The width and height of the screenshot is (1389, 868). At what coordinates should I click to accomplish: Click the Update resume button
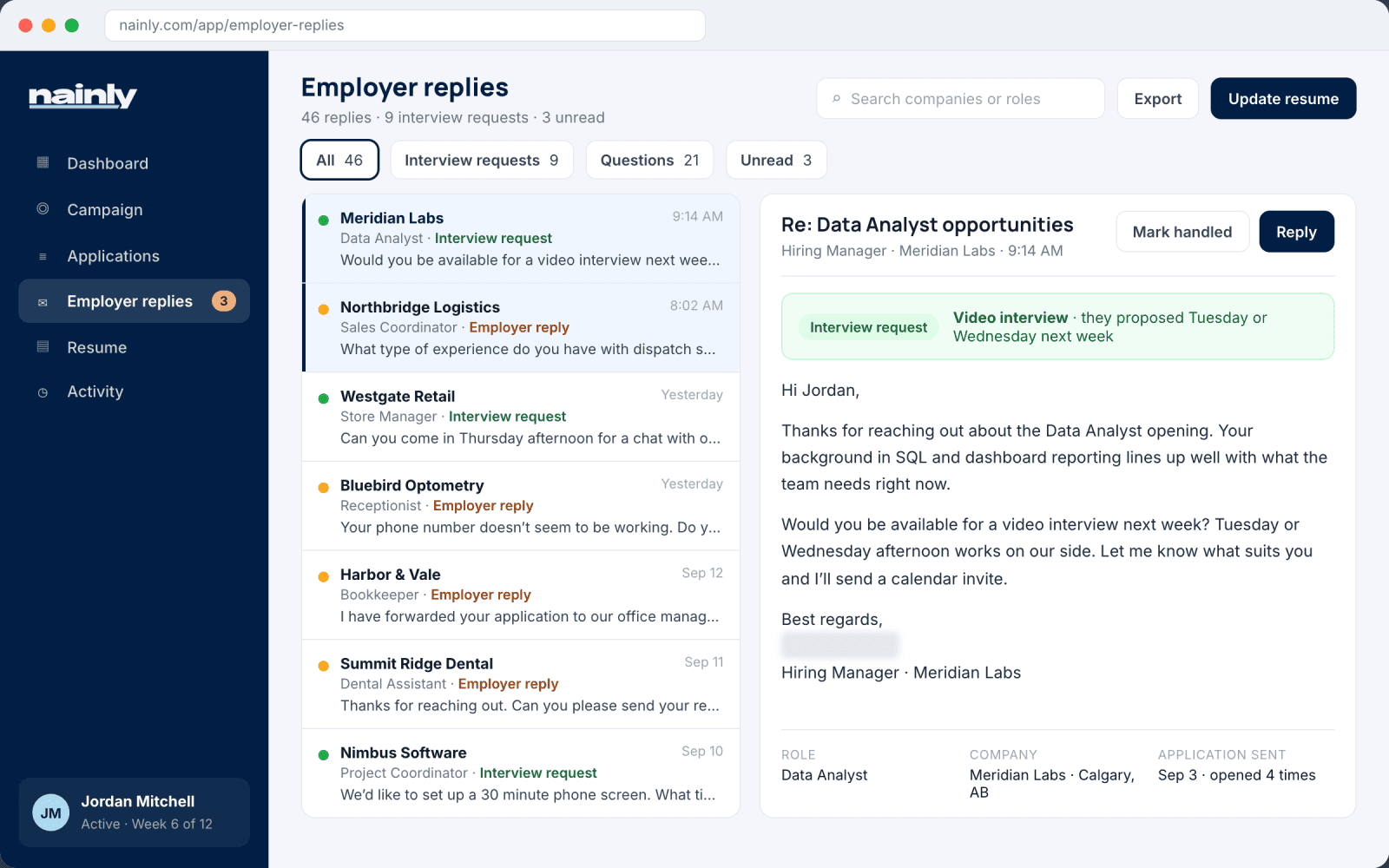(1283, 98)
